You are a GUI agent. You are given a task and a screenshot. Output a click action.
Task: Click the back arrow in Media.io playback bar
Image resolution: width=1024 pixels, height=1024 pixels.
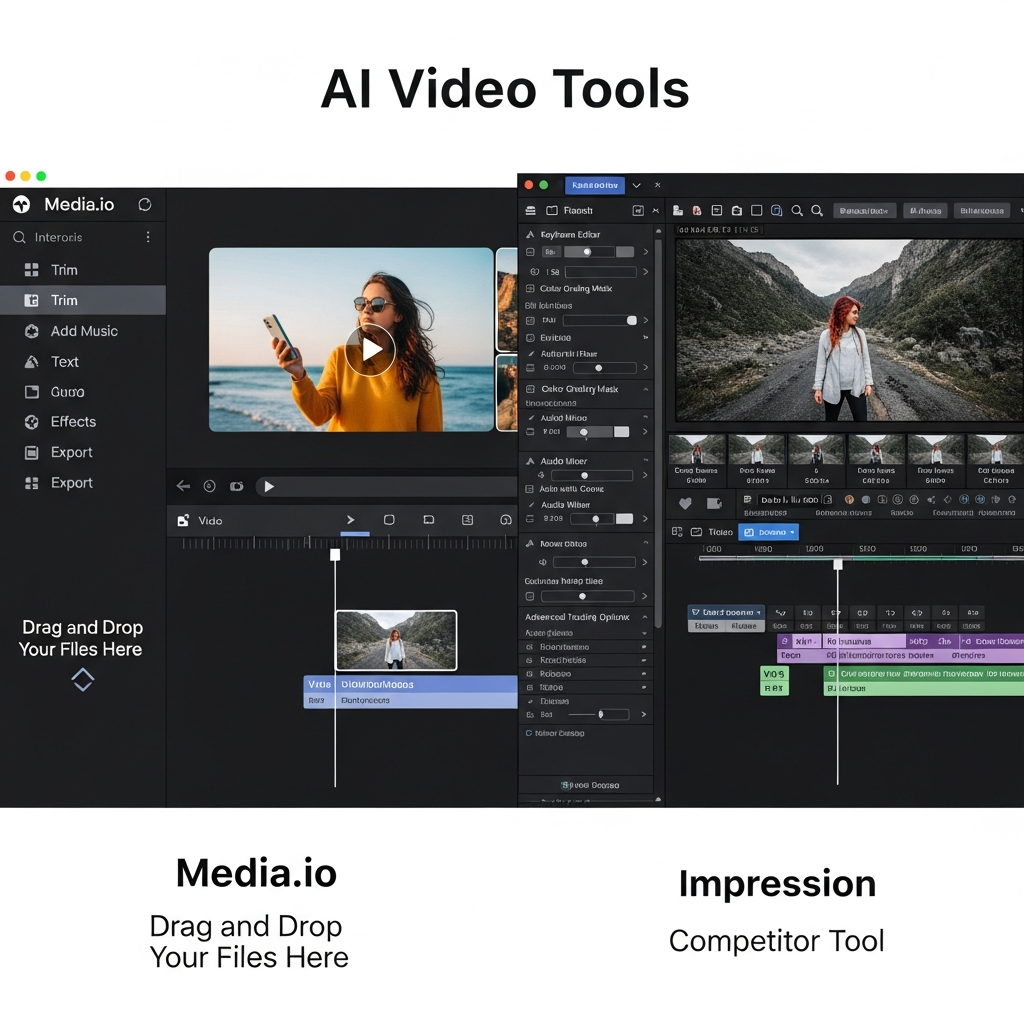184,486
